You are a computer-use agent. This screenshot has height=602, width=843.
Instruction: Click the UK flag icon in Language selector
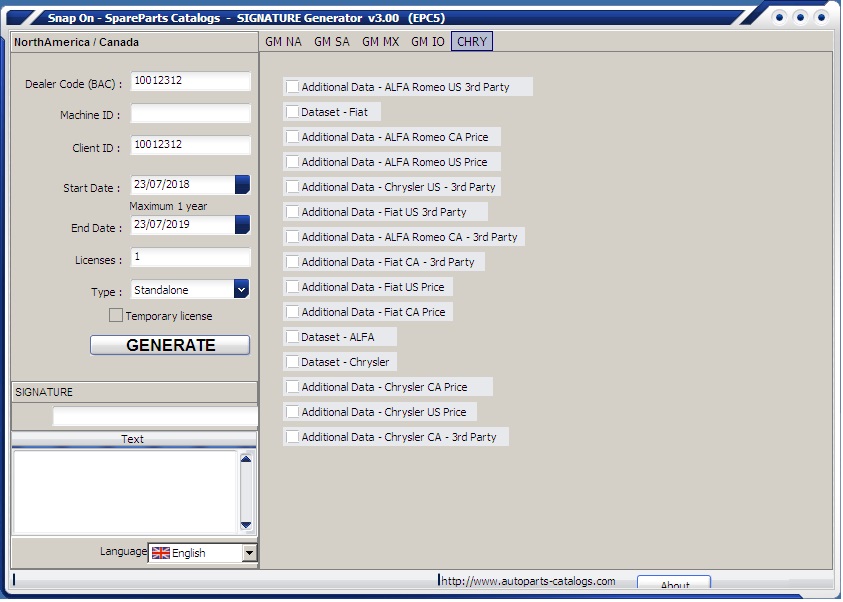[160, 553]
